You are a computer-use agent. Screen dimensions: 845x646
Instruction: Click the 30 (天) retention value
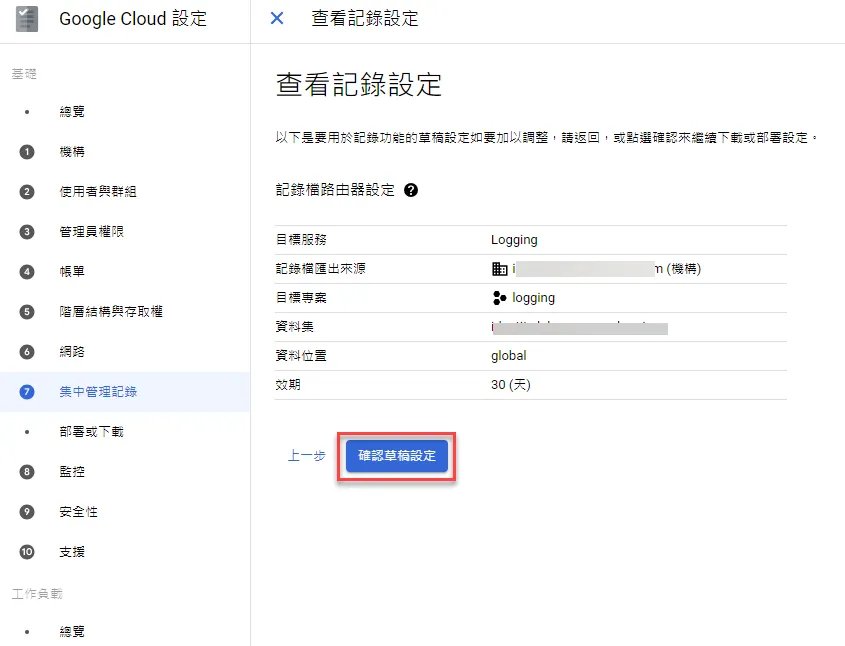tap(511, 385)
